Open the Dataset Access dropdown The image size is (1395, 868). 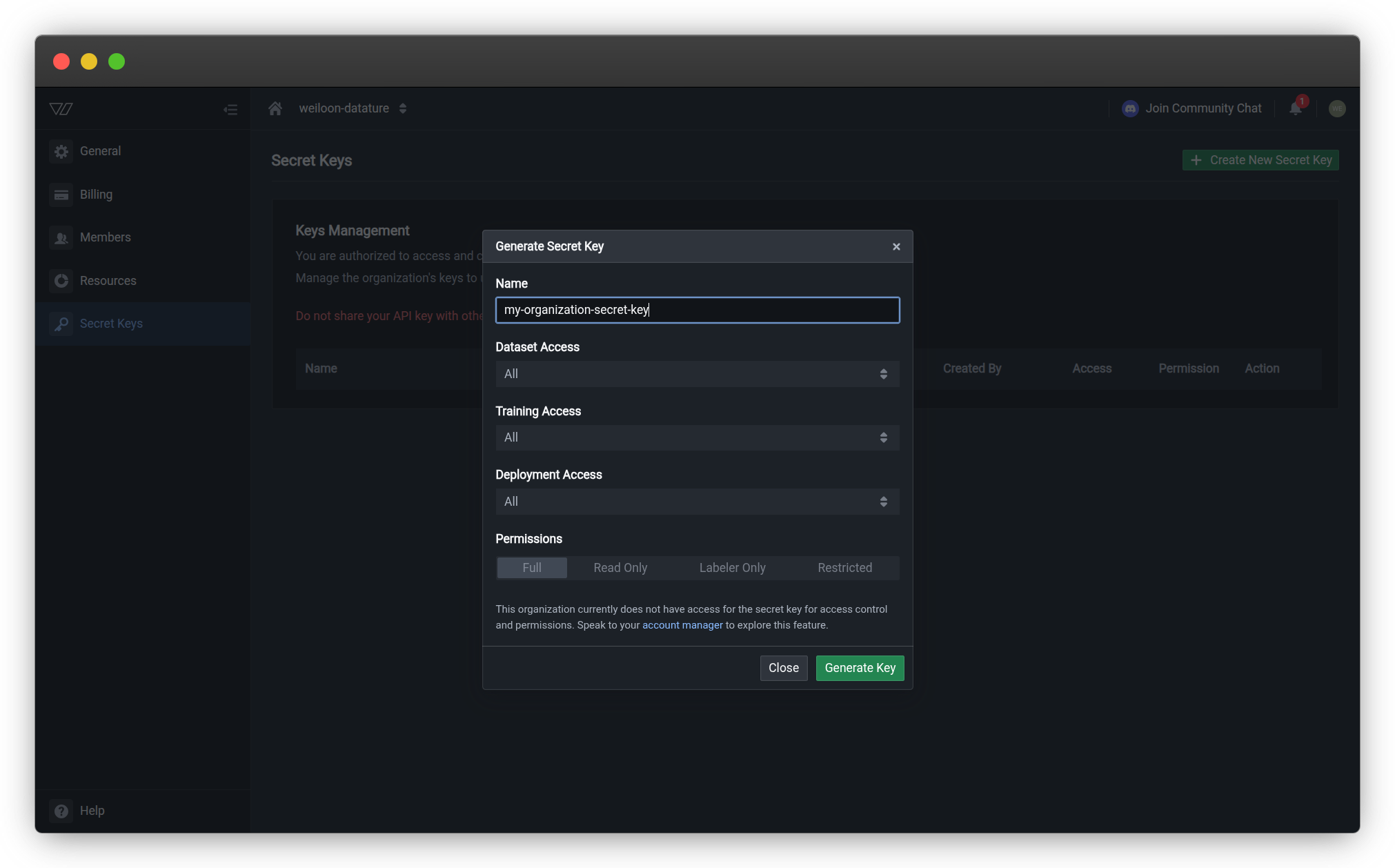(x=697, y=373)
